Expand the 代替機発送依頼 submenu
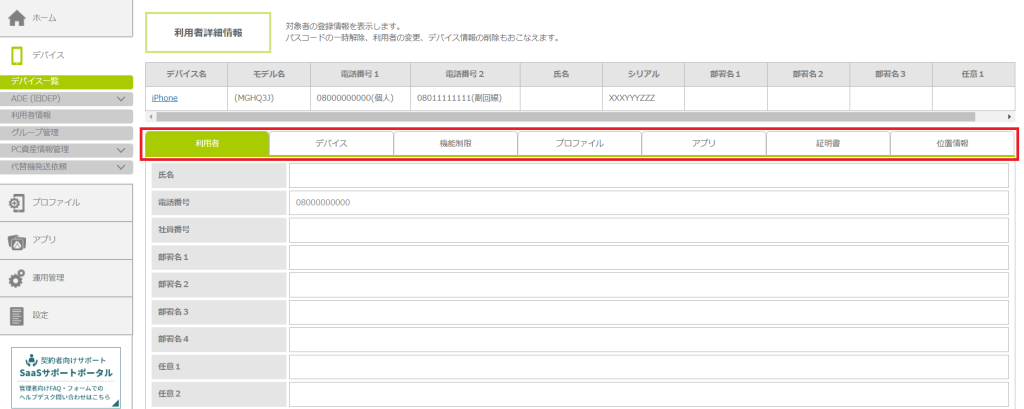 click(x=121, y=167)
